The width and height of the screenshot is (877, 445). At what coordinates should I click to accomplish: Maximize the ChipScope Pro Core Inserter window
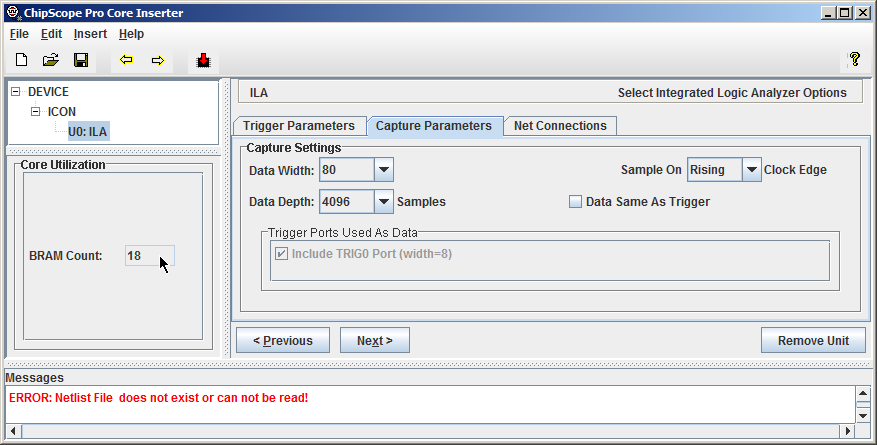coord(845,12)
